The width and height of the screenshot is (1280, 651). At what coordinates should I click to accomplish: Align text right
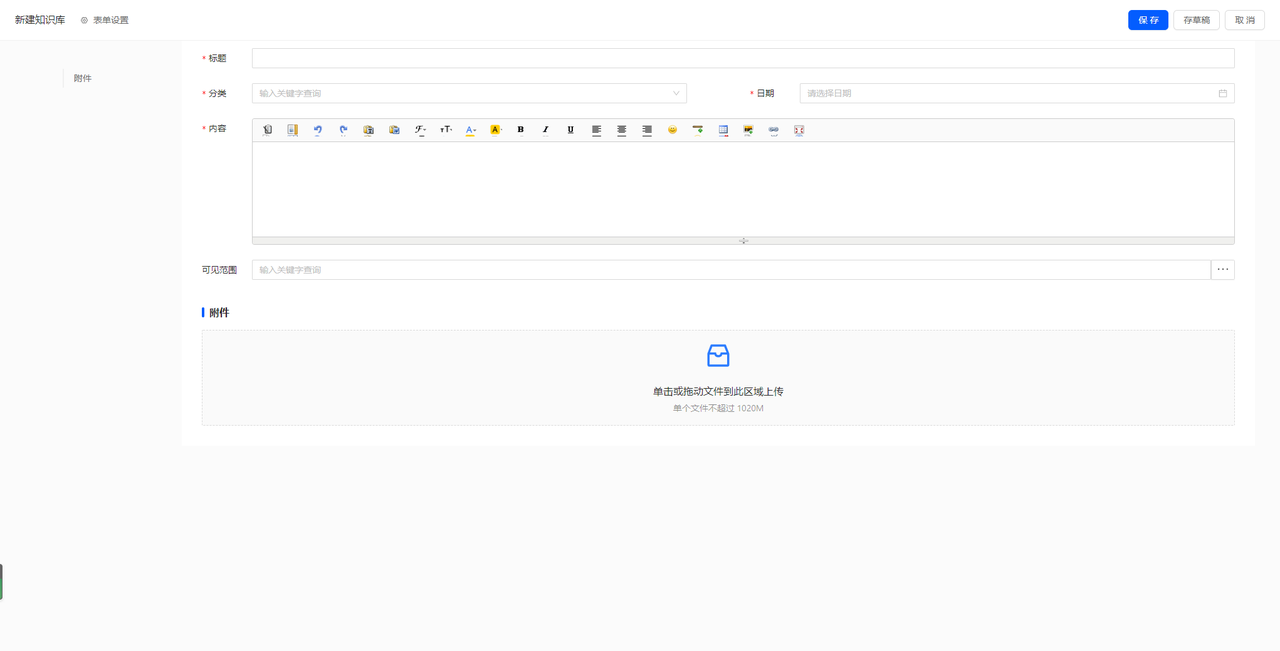pyautogui.click(x=647, y=130)
